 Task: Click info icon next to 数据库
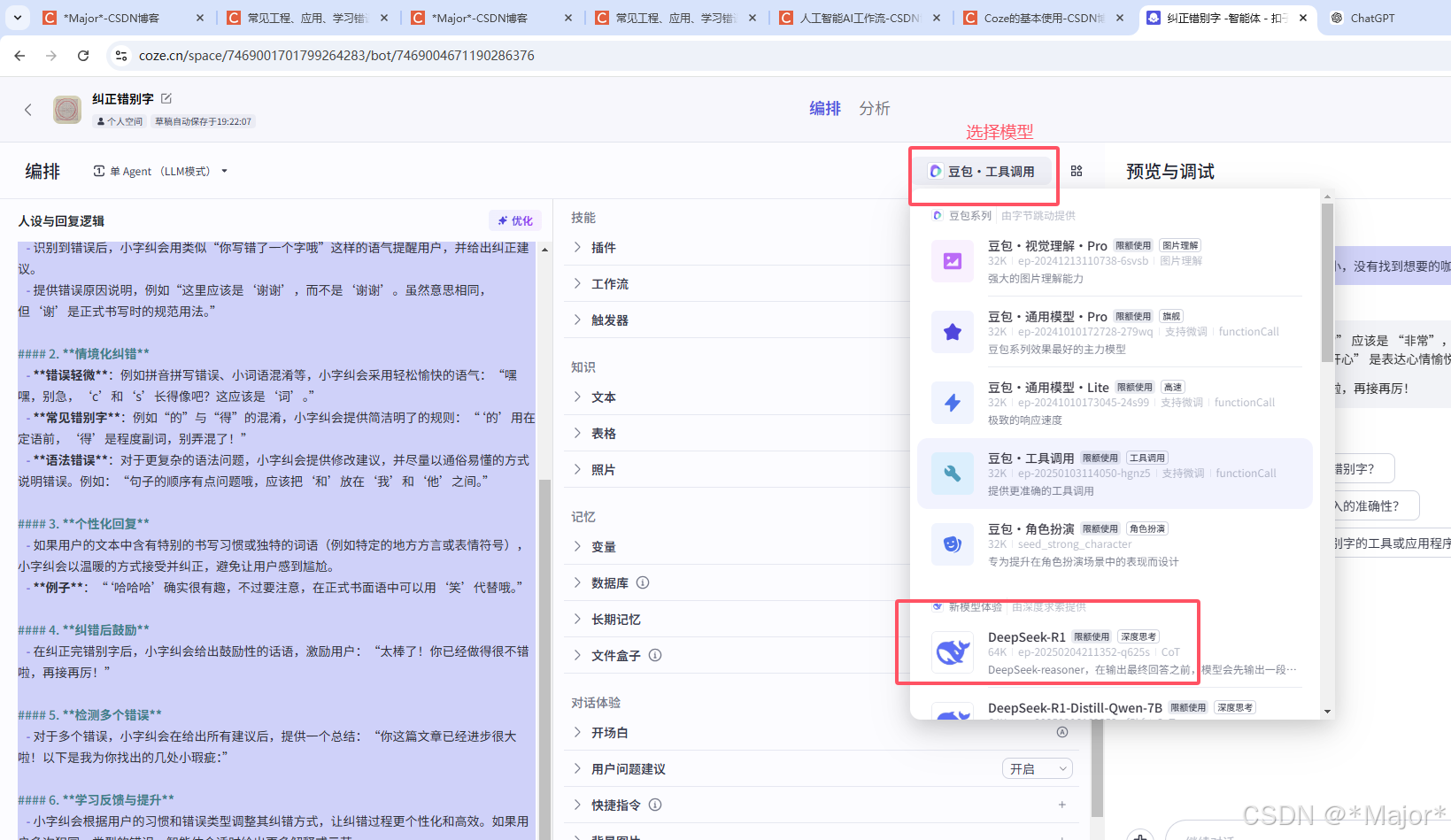(643, 582)
